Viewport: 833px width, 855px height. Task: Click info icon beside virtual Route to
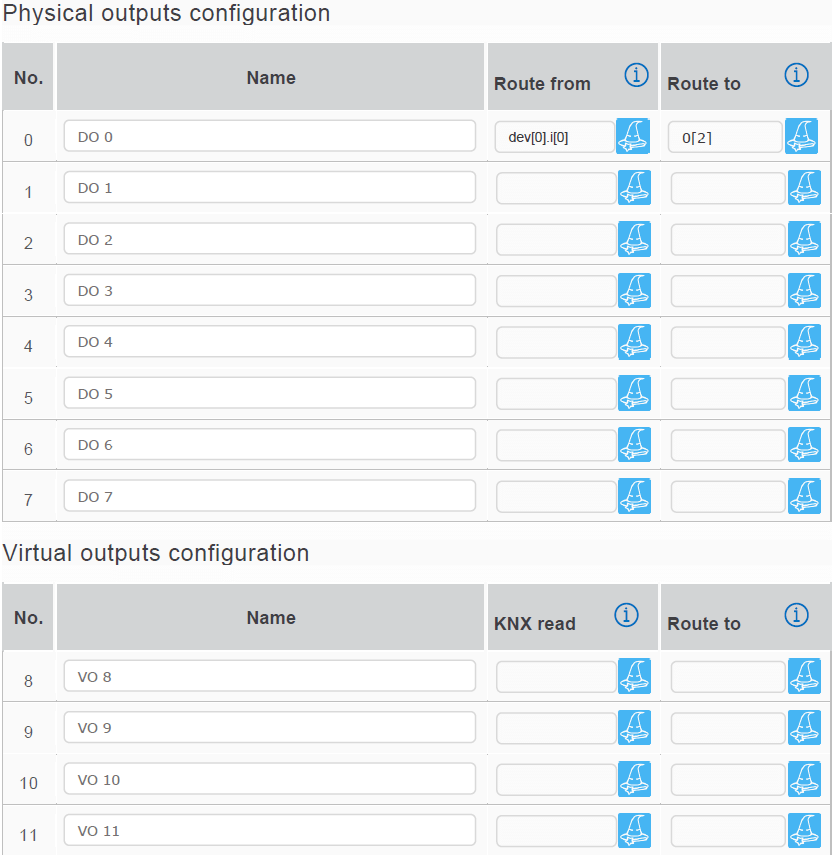point(796,615)
